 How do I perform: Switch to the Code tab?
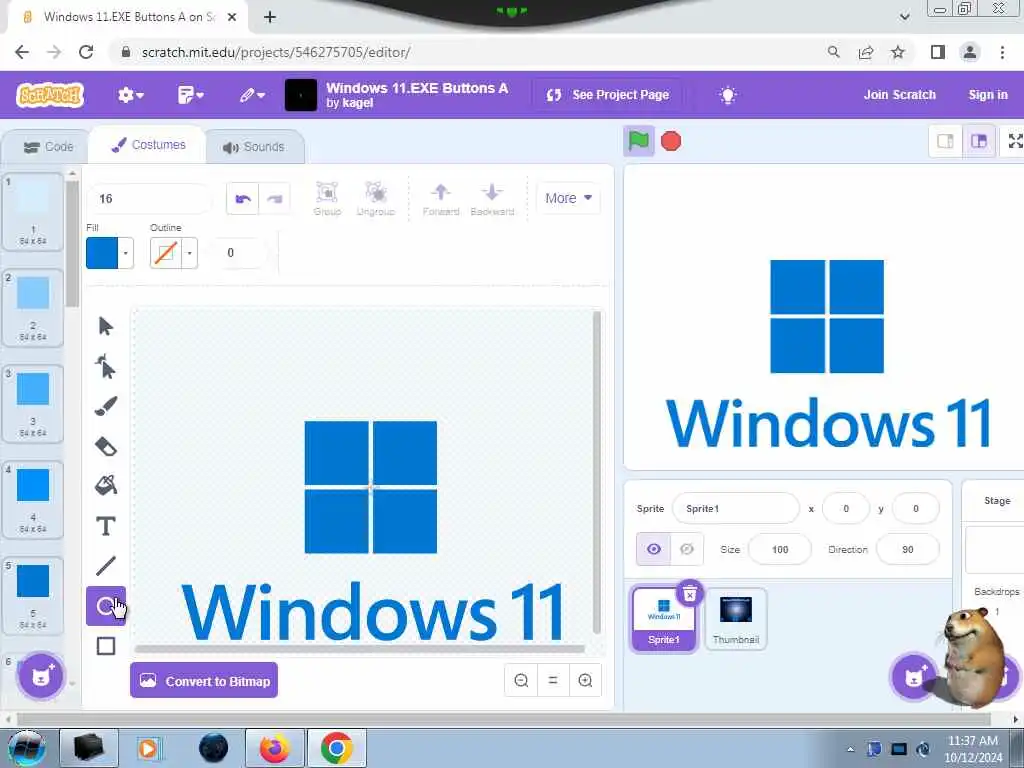[x=48, y=147]
